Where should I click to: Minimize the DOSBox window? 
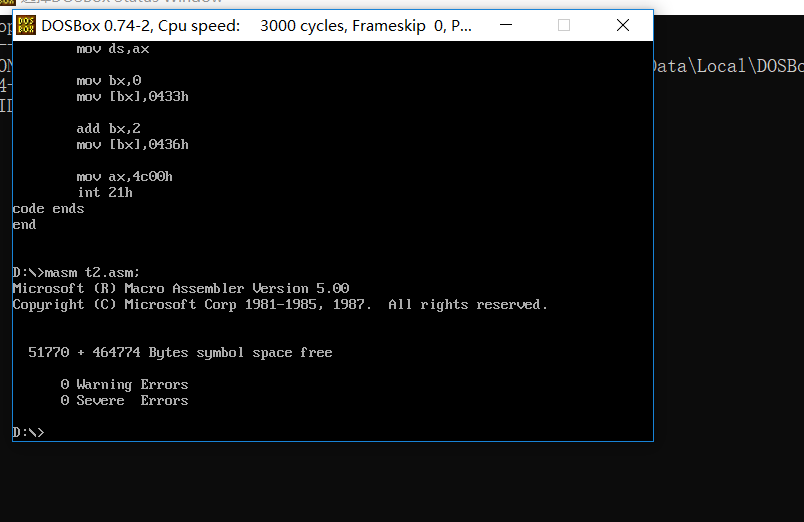coord(506,25)
